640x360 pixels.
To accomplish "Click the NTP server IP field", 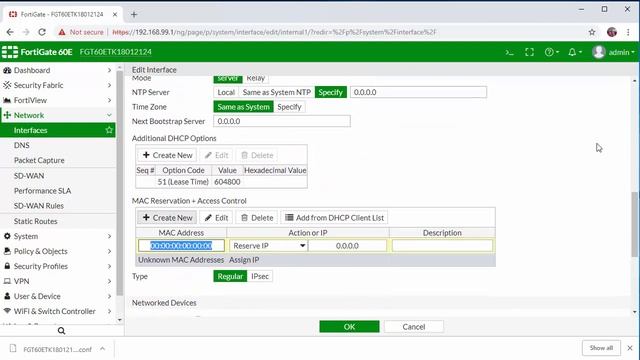I will coord(418,92).
